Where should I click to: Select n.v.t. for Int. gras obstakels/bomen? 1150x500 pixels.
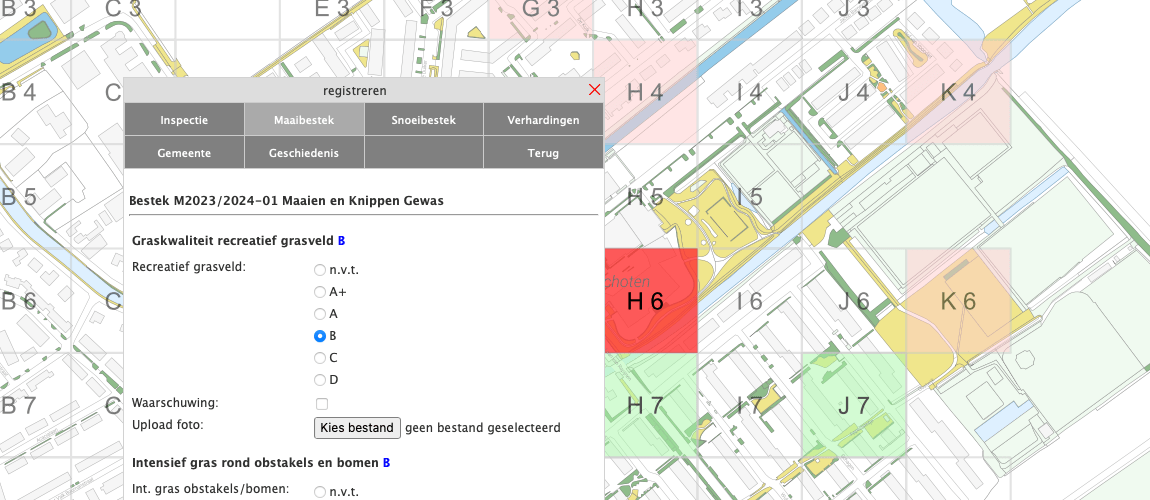coord(320,492)
